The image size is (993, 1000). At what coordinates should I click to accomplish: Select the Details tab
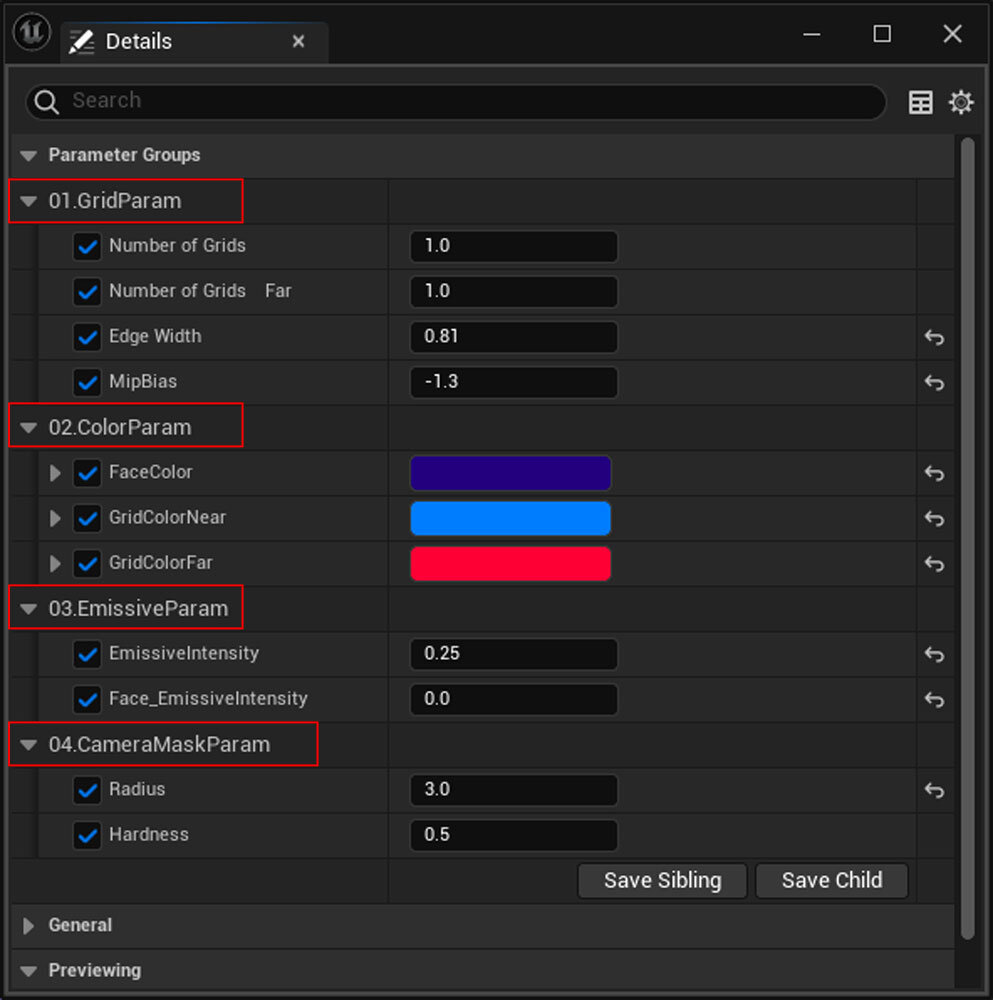click(x=138, y=41)
